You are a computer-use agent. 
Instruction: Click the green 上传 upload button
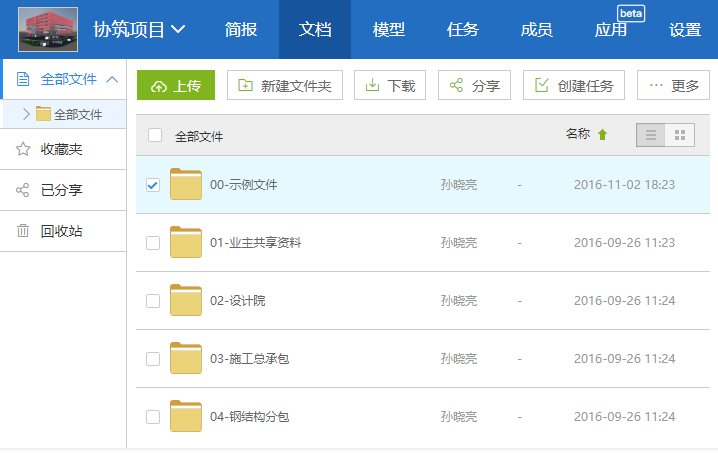click(x=176, y=85)
